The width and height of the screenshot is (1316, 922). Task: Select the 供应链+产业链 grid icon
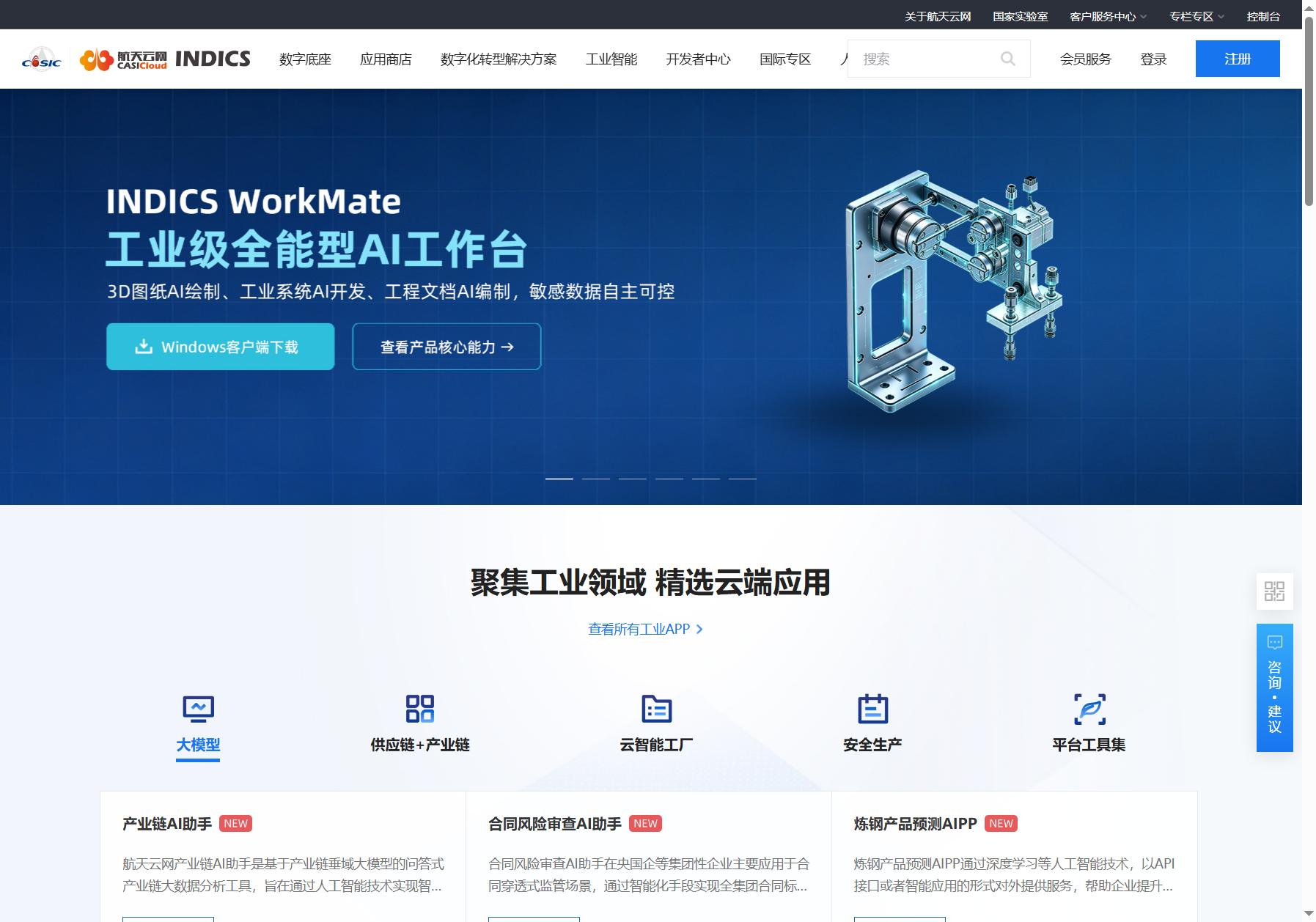pos(420,709)
